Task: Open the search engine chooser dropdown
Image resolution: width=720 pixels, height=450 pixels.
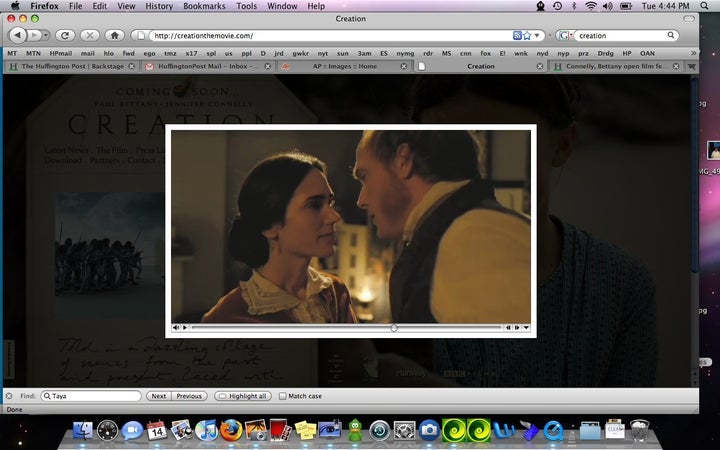Action: pos(565,35)
